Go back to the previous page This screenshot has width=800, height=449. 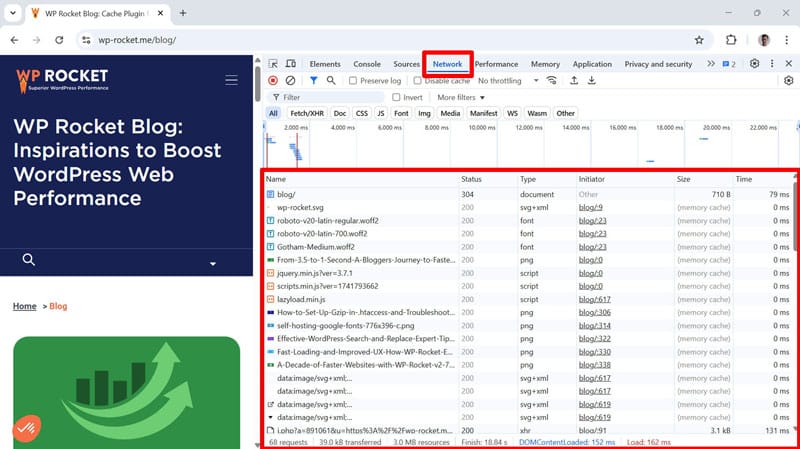(x=14, y=40)
